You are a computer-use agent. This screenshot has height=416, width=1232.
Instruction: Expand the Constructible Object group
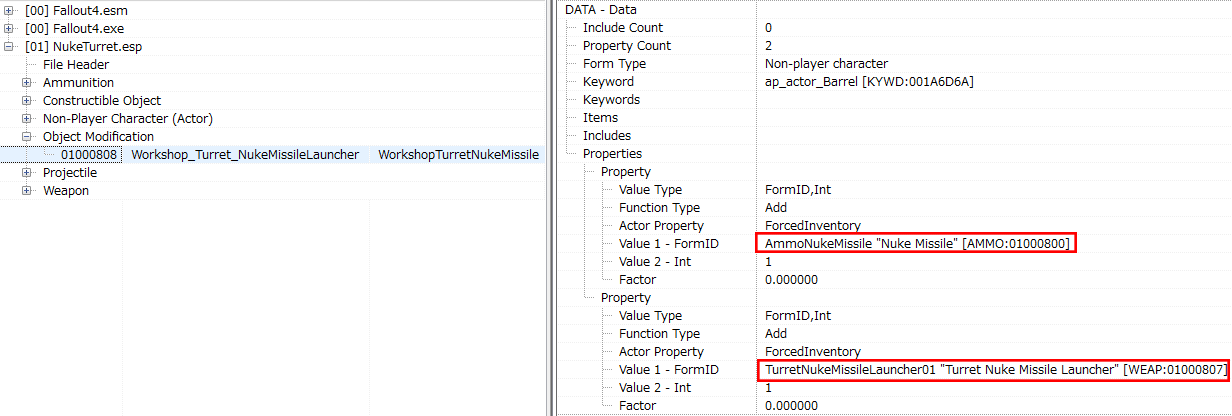tap(27, 100)
